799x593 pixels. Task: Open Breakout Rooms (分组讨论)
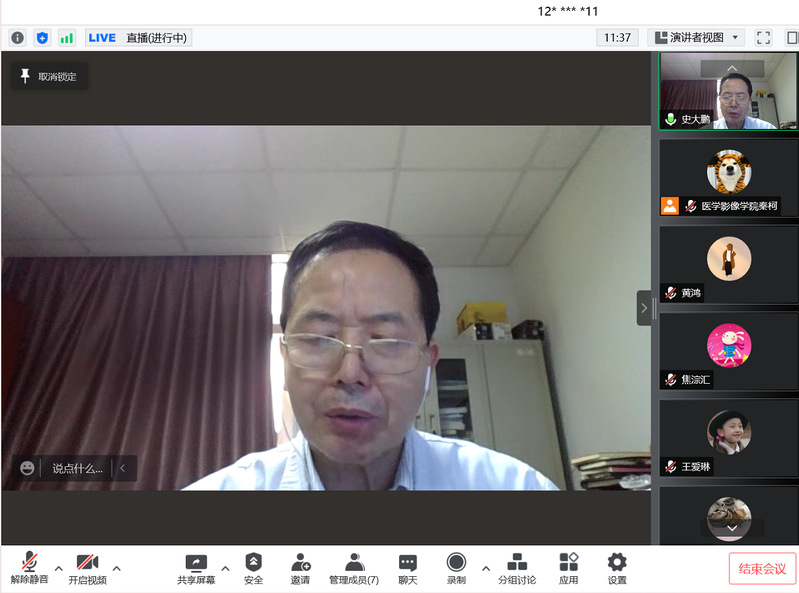(517, 568)
